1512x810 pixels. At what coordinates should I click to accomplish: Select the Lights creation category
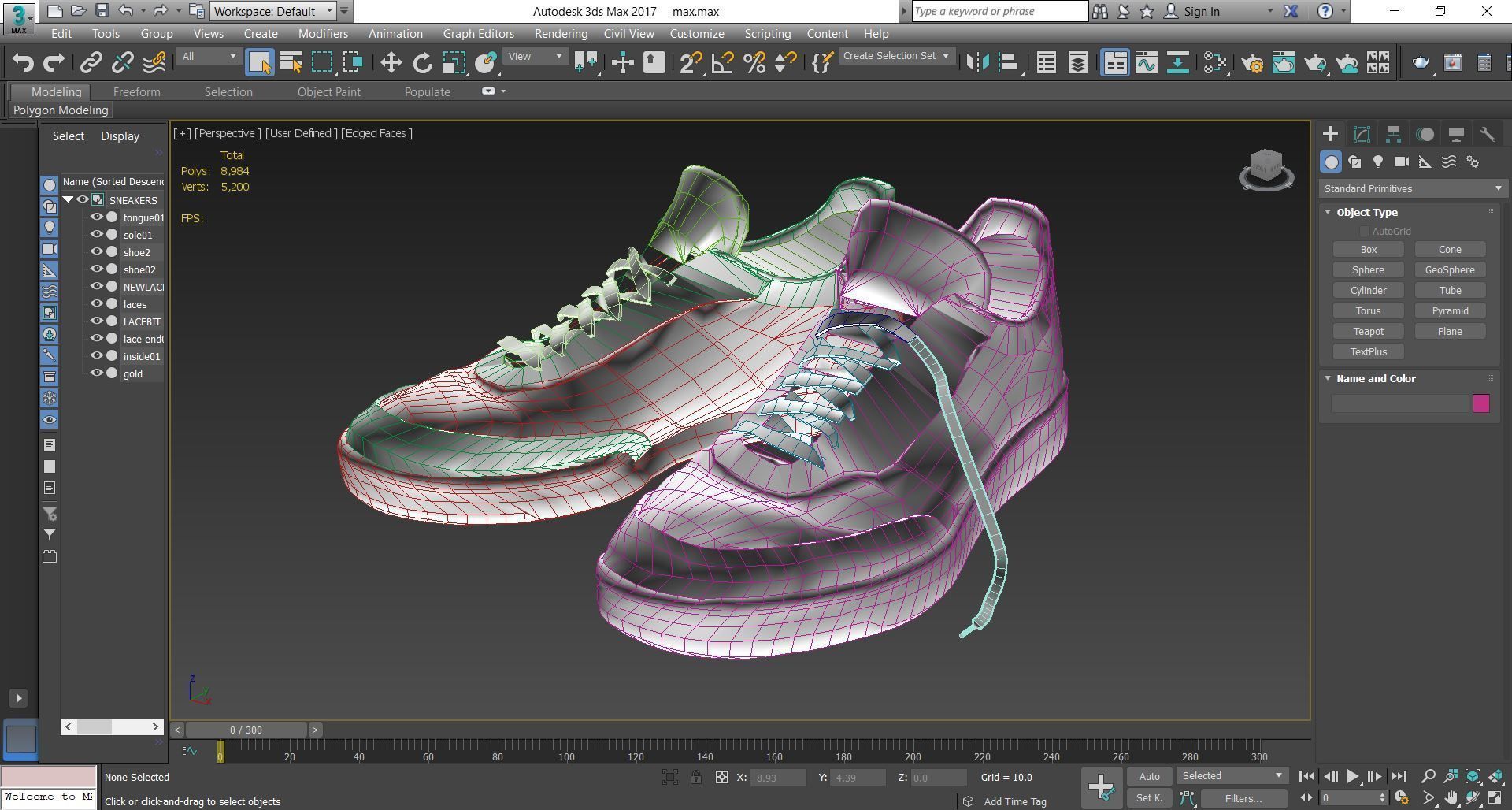click(x=1378, y=162)
